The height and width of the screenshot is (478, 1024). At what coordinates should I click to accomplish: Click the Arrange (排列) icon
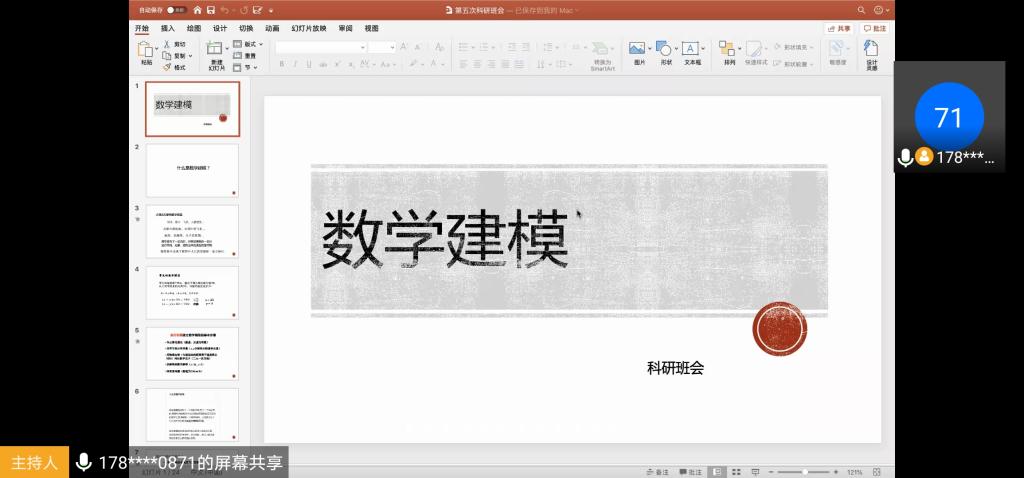728,51
